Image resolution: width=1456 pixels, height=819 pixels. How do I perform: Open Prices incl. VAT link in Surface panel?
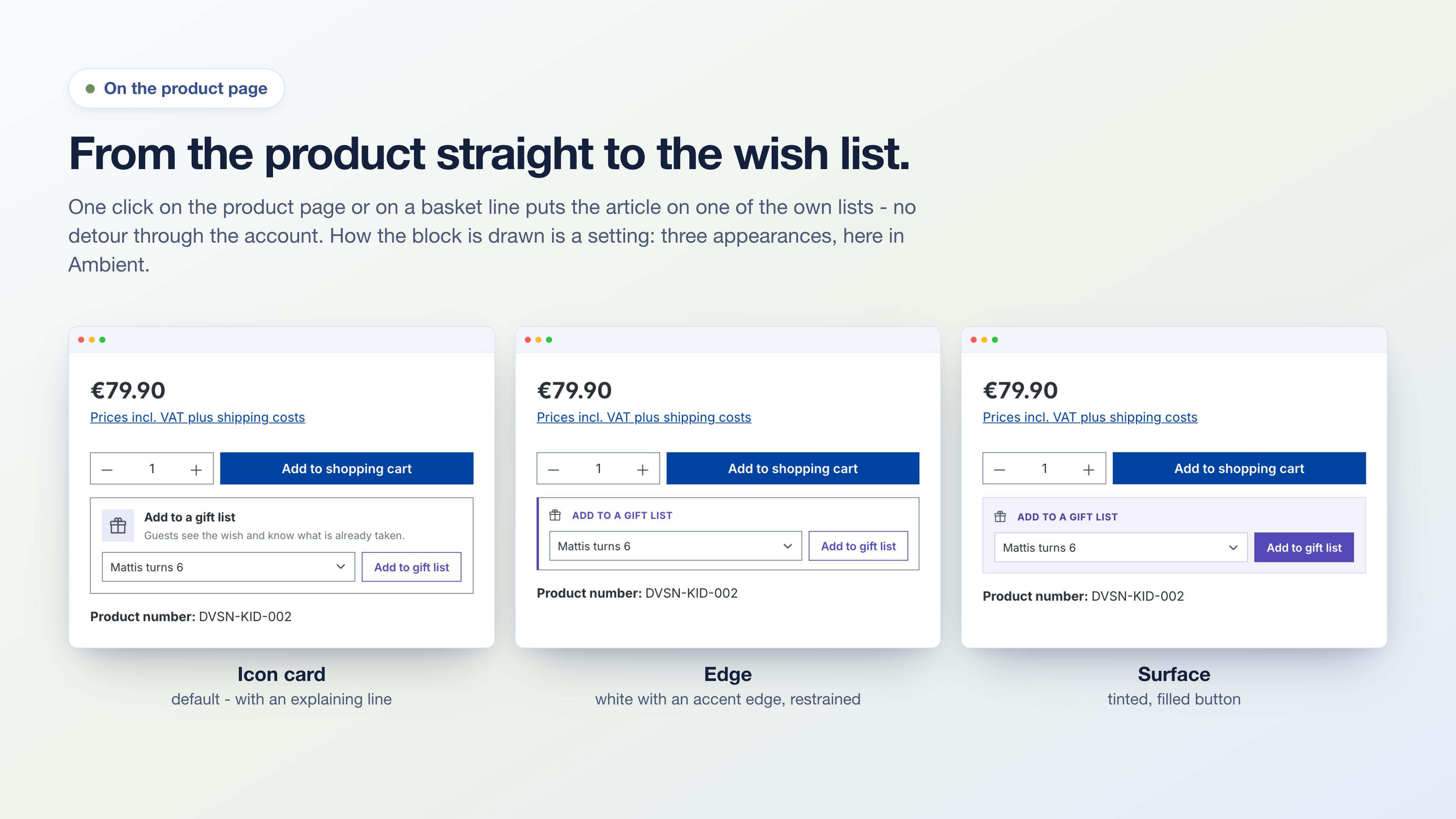1090,417
